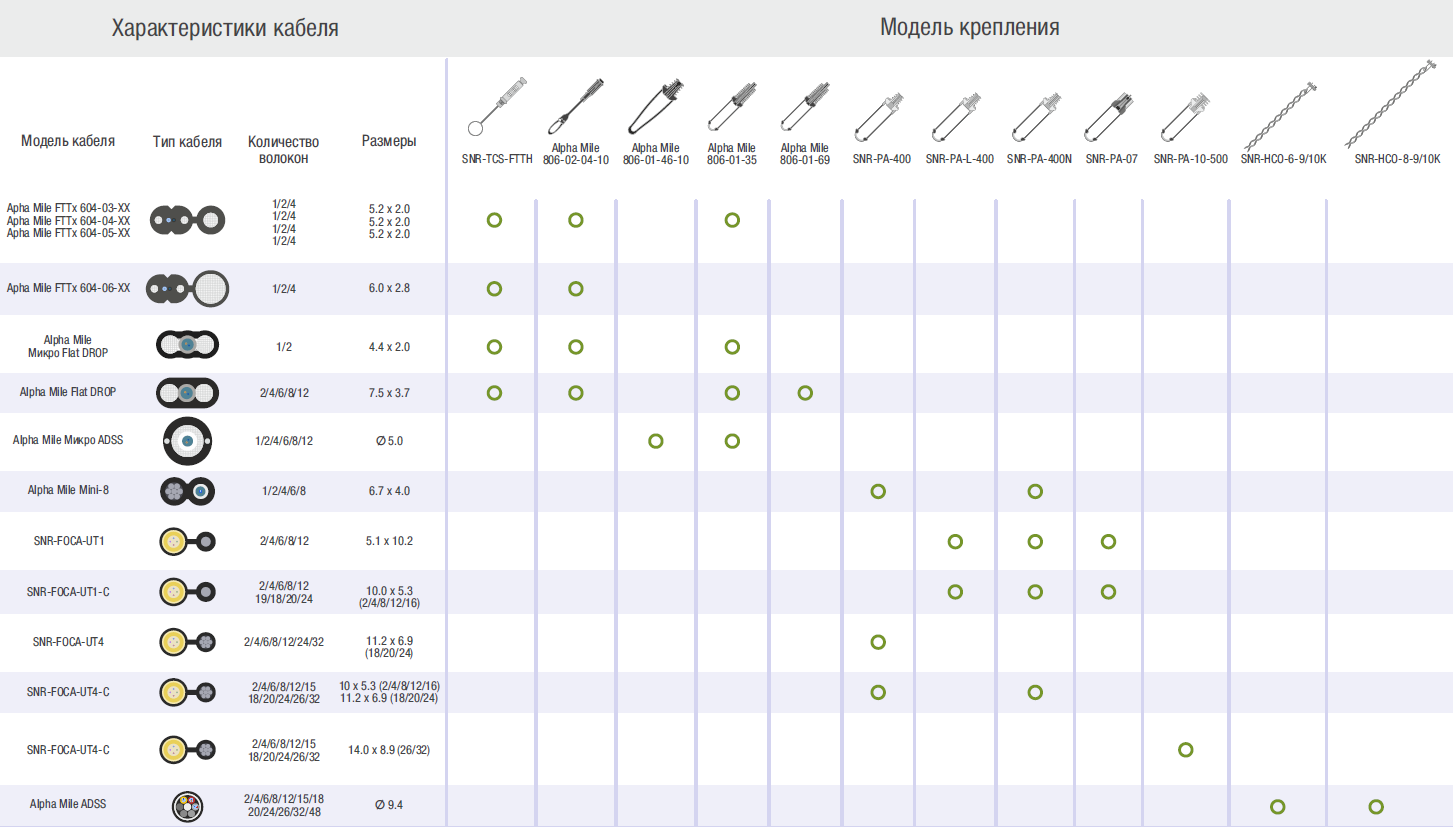The width and height of the screenshot is (1453, 827).
Task: Click the '6.0 x 2.8' size cell
Action: tap(389, 288)
